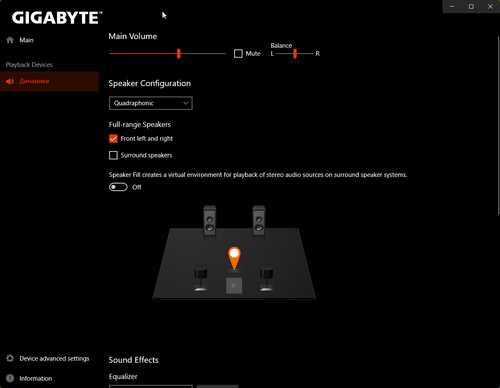Turn on the Speaker Fill toggle

(118, 187)
